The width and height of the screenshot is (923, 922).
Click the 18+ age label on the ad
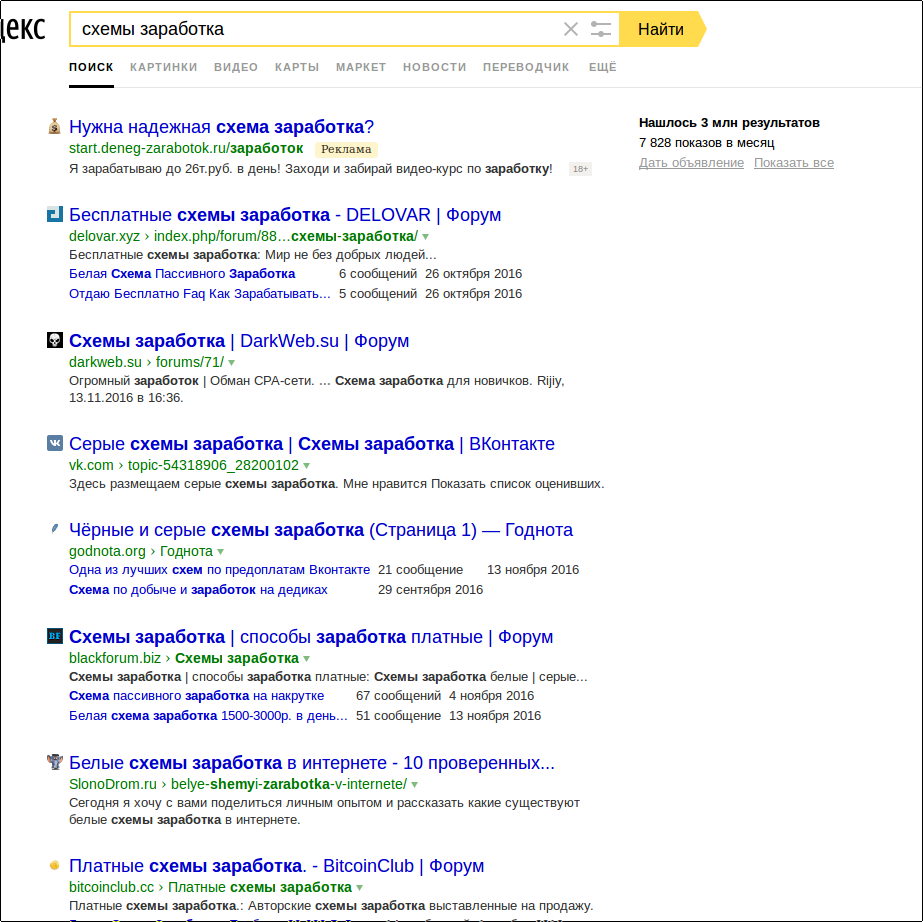(x=580, y=169)
